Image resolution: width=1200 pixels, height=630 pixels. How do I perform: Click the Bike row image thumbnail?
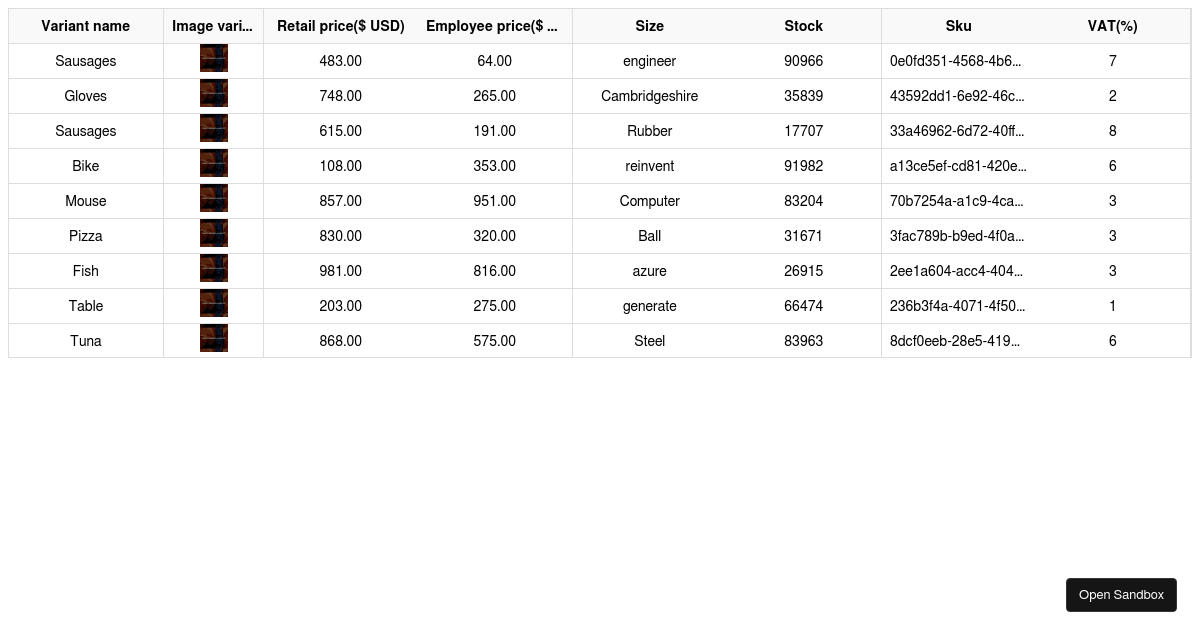coord(214,163)
